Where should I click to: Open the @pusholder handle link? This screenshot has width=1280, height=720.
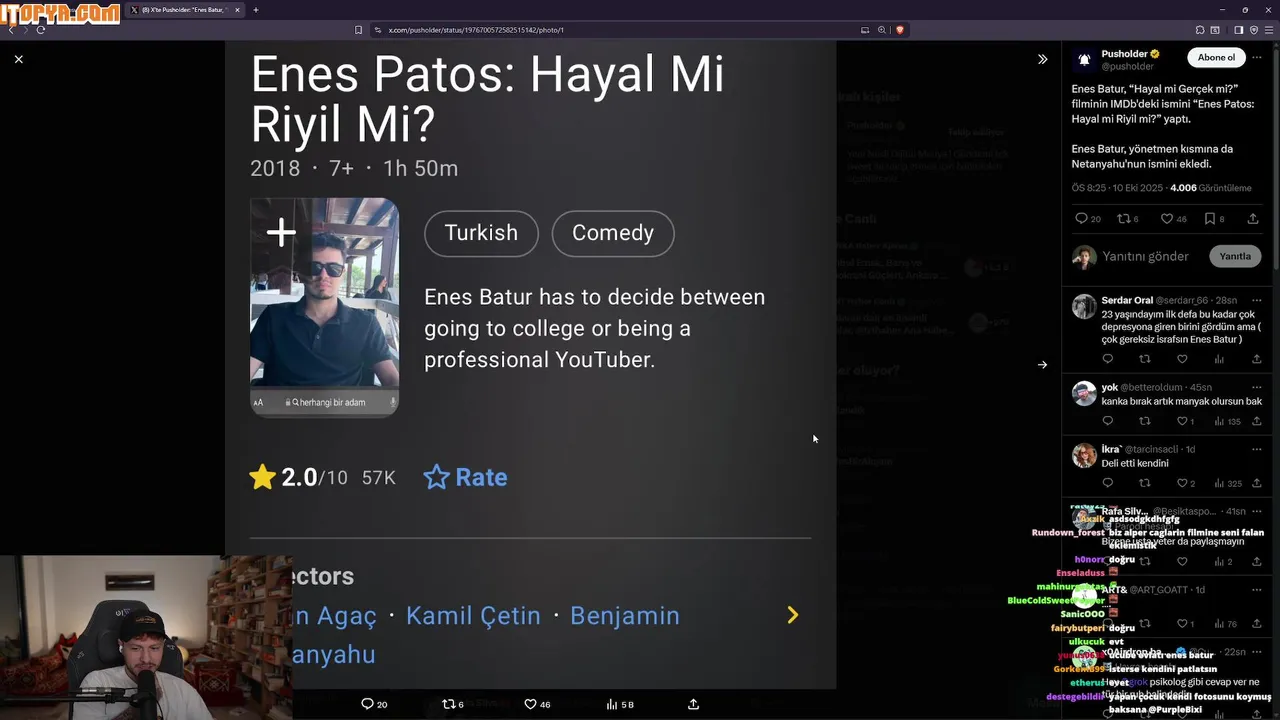tap(1127, 66)
